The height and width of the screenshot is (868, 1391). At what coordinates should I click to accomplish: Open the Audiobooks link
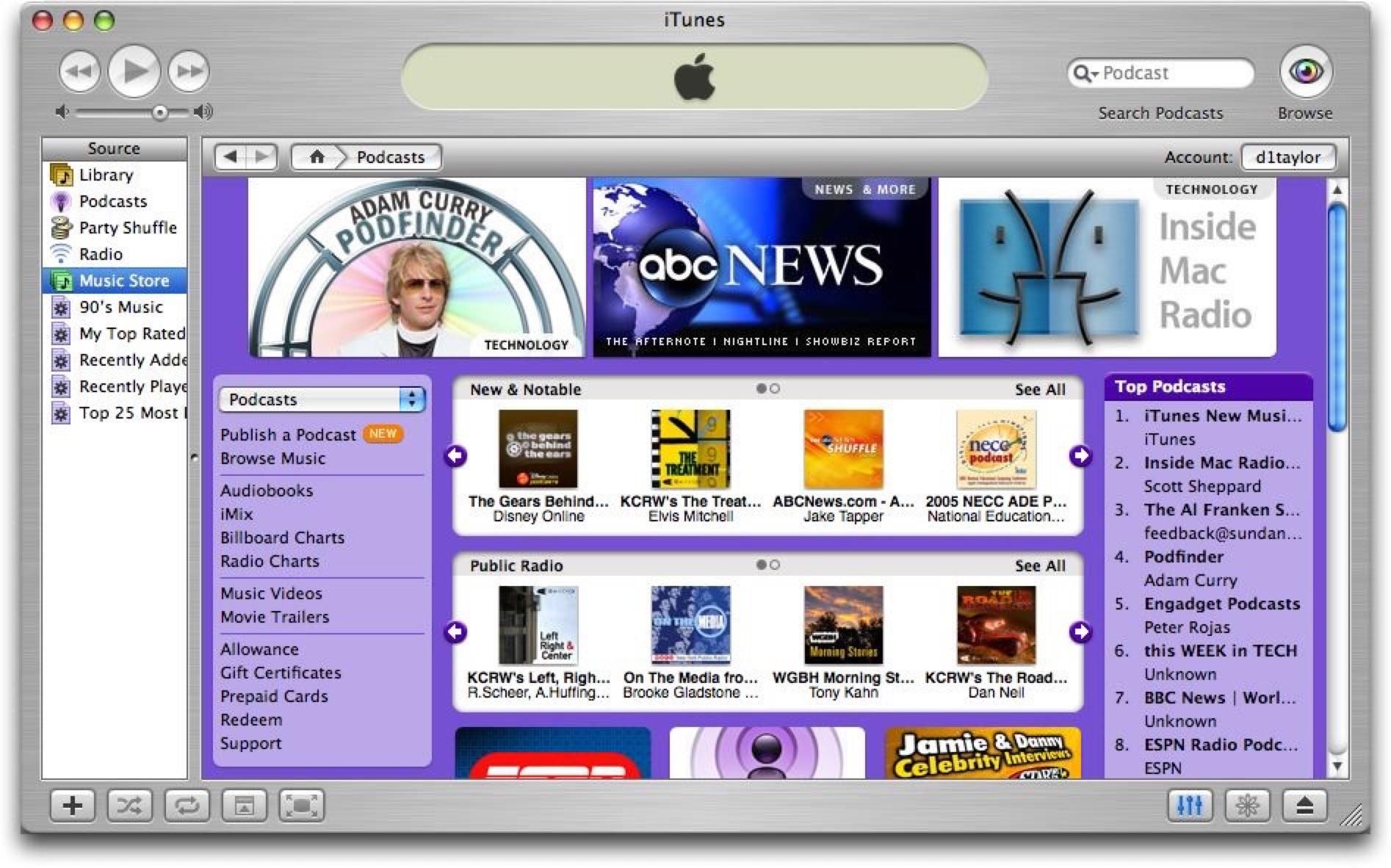coord(267,491)
